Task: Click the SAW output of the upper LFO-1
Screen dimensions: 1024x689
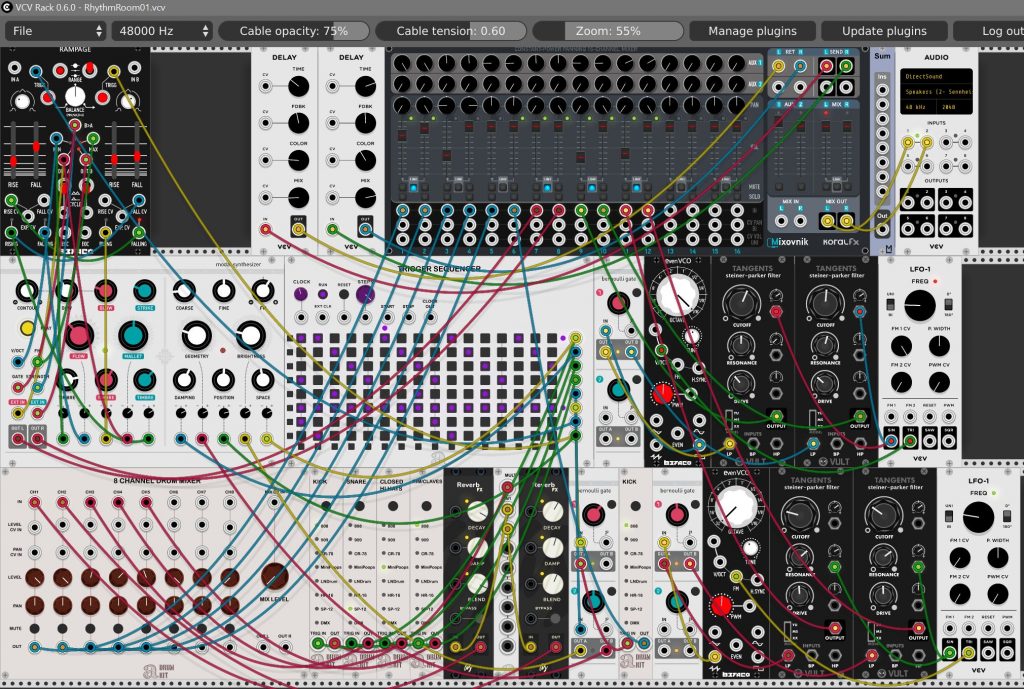Action: [x=929, y=441]
